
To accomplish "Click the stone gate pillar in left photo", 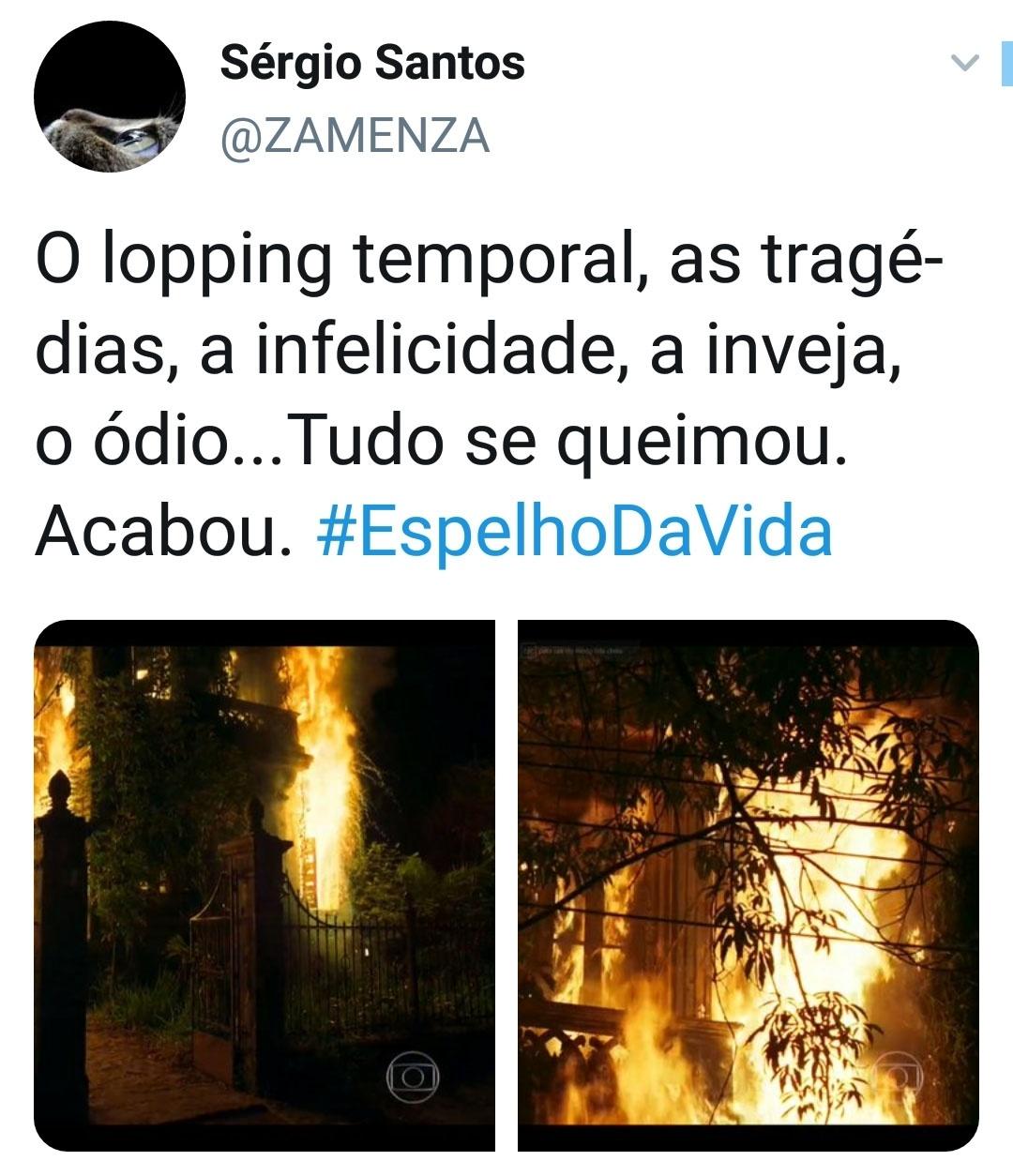I will click(62, 947).
